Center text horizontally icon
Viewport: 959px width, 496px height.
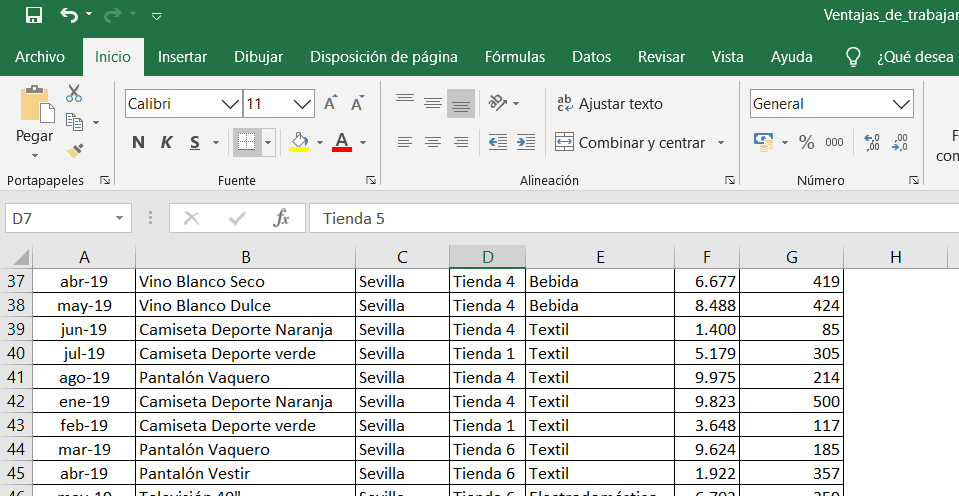point(433,143)
